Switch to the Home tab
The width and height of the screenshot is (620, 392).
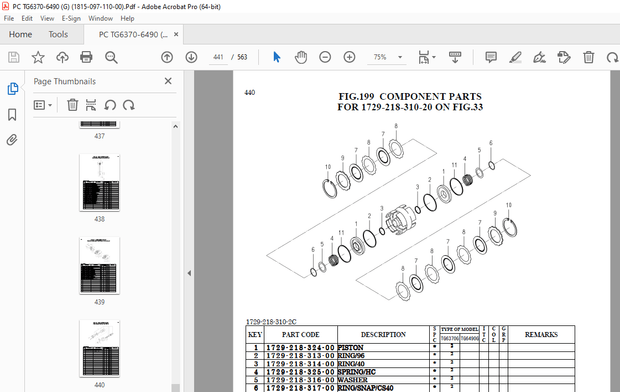coord(21,34)
